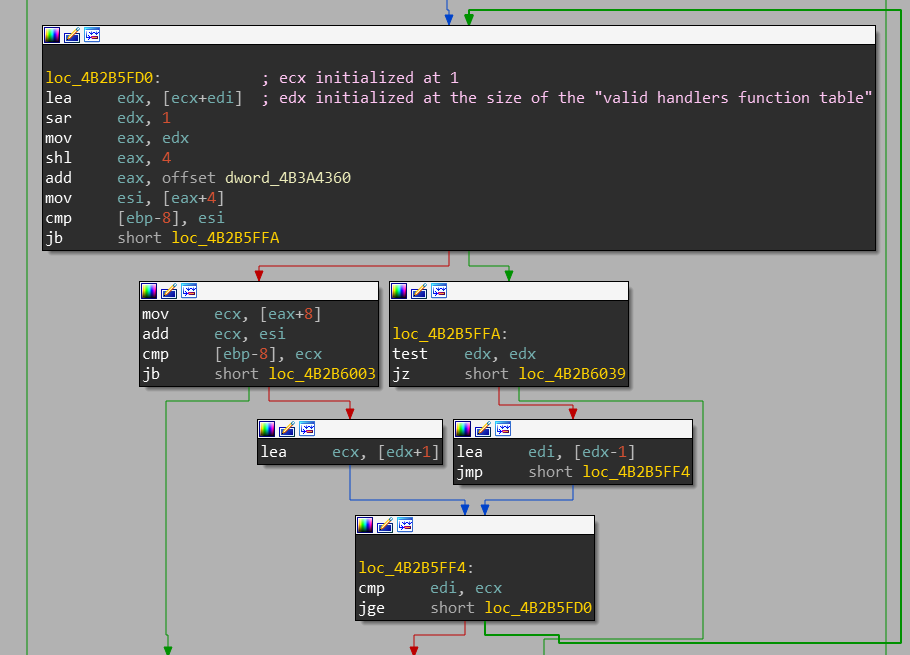
Task: Click the color icon on loc_4B2B5FD0 node
Action: [52, 35]
